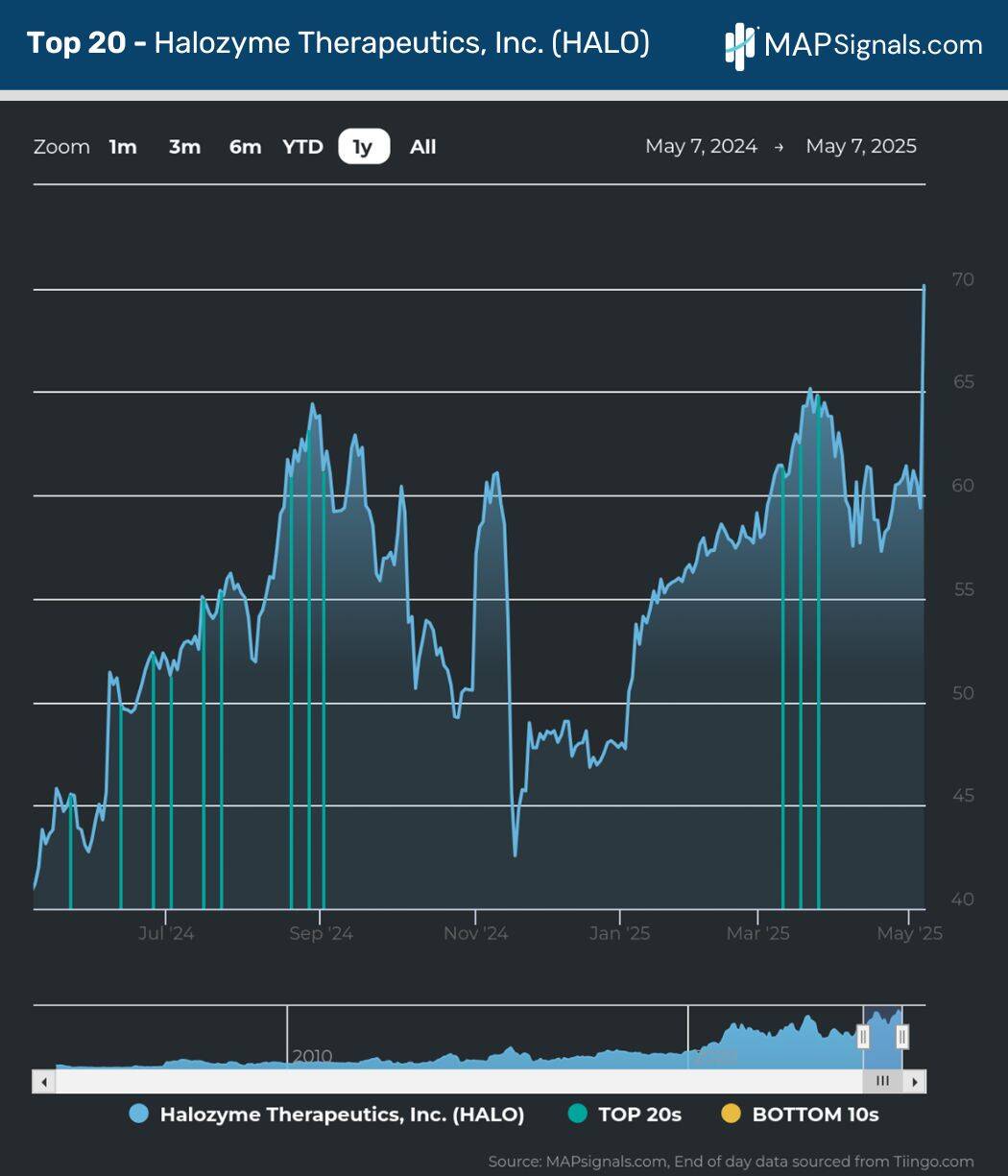The height and width of the screenshot is (1176, 1008).
Task: Click the 'Zoom' label
Action: coord(61,147)
